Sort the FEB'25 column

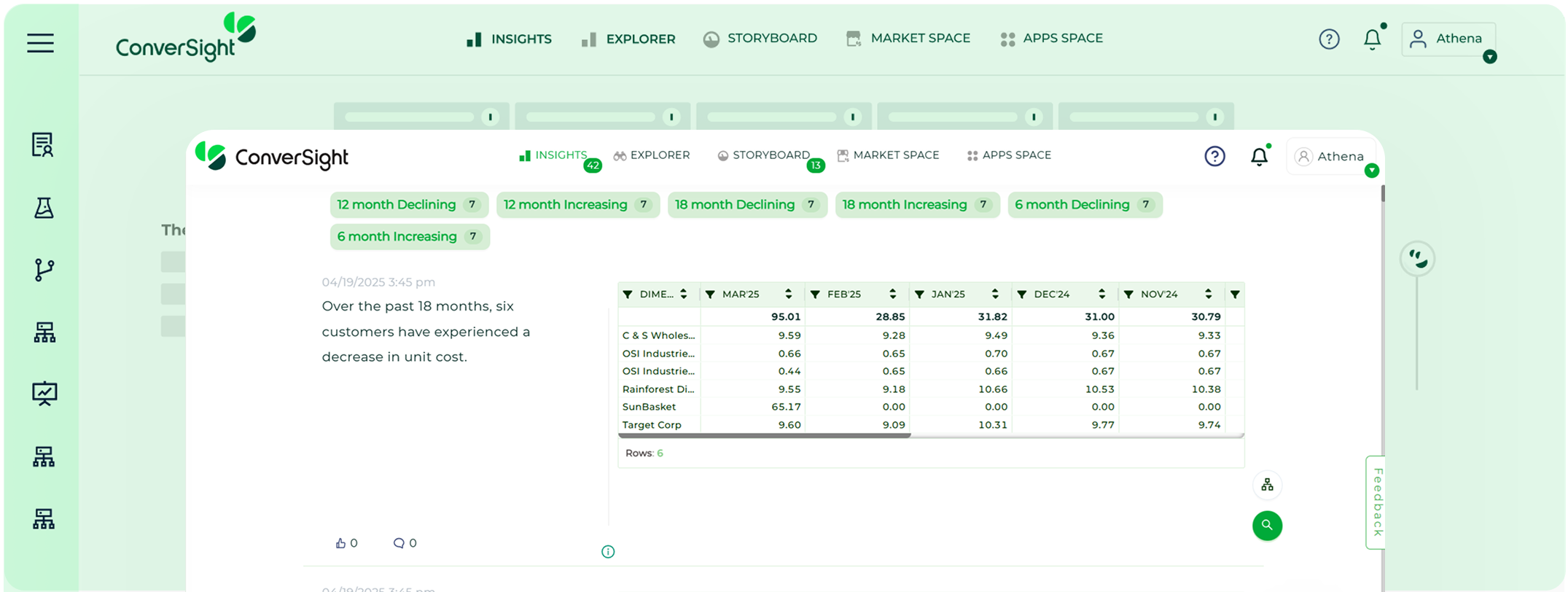[x=892, y=294]
